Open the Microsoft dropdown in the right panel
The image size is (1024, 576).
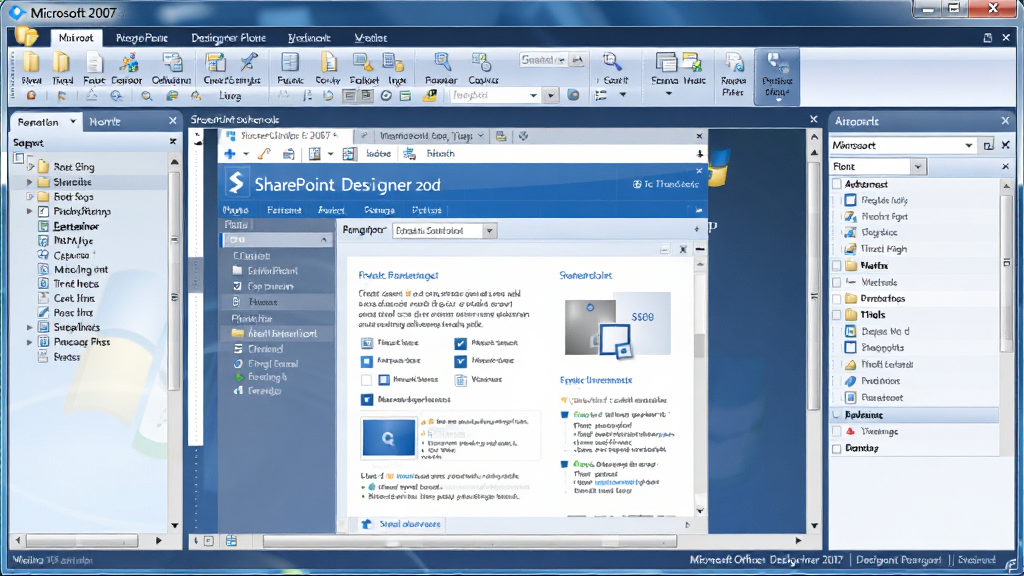pos(968,145)
